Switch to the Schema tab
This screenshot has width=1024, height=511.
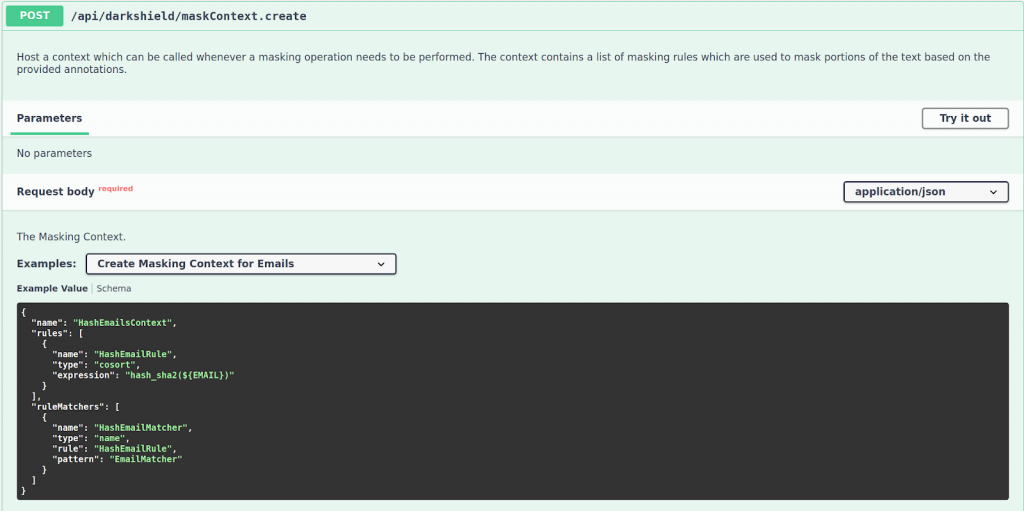[114, 288]
